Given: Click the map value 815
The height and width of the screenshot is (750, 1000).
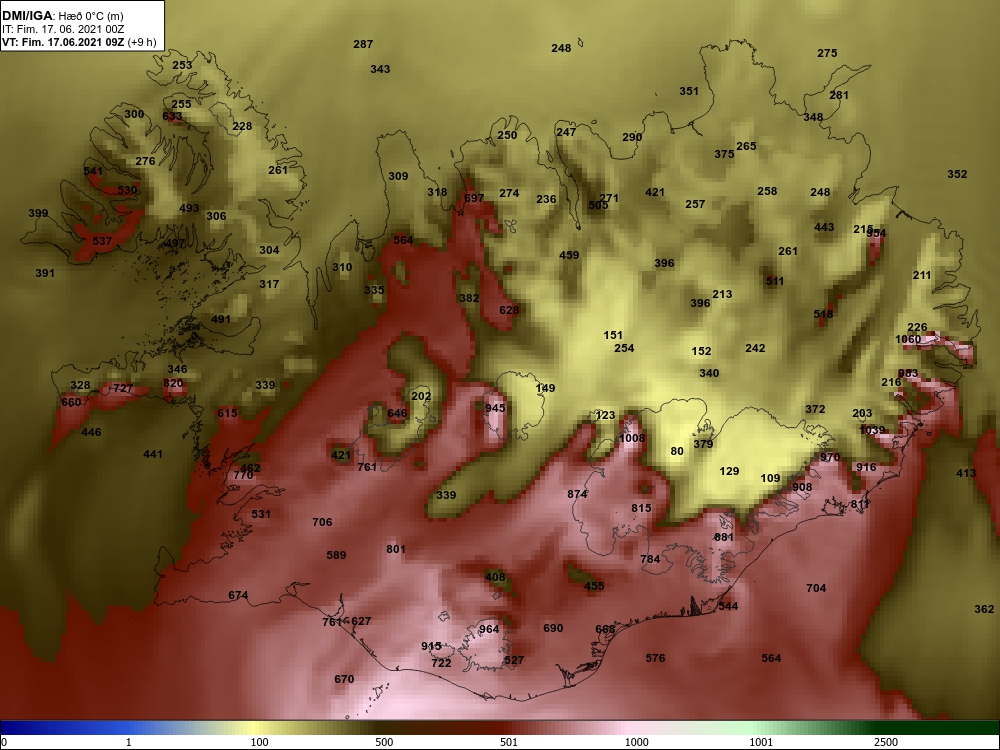Looking at the screenshot, I should [642, 508].
